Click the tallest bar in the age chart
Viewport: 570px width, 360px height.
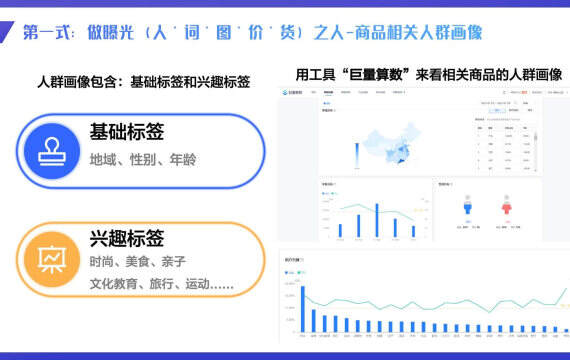(377, 220)
